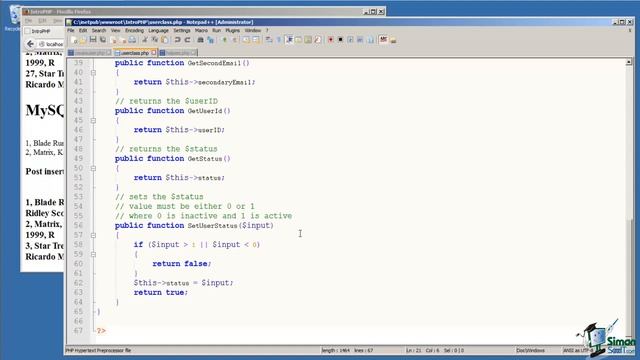Undo the last edit via toolbar
The height and width of the screenshot is (360, 640).
point(178,40)
